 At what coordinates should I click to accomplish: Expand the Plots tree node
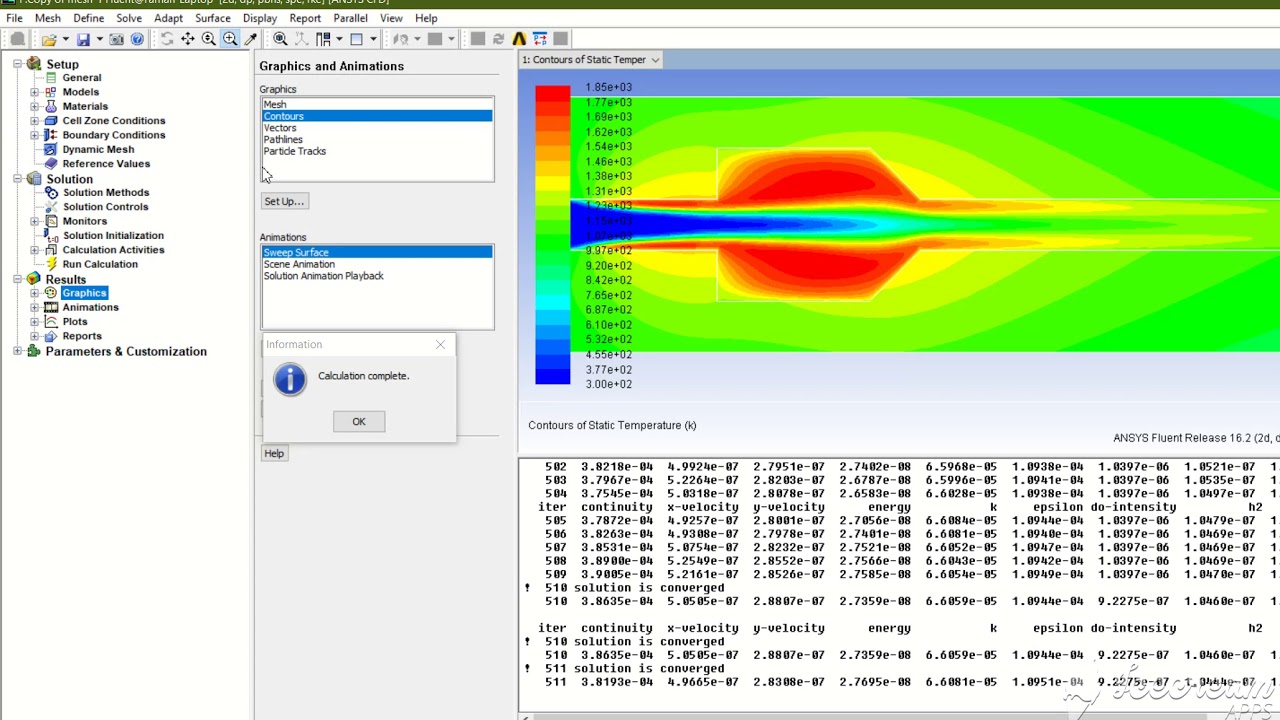(35, 322)
